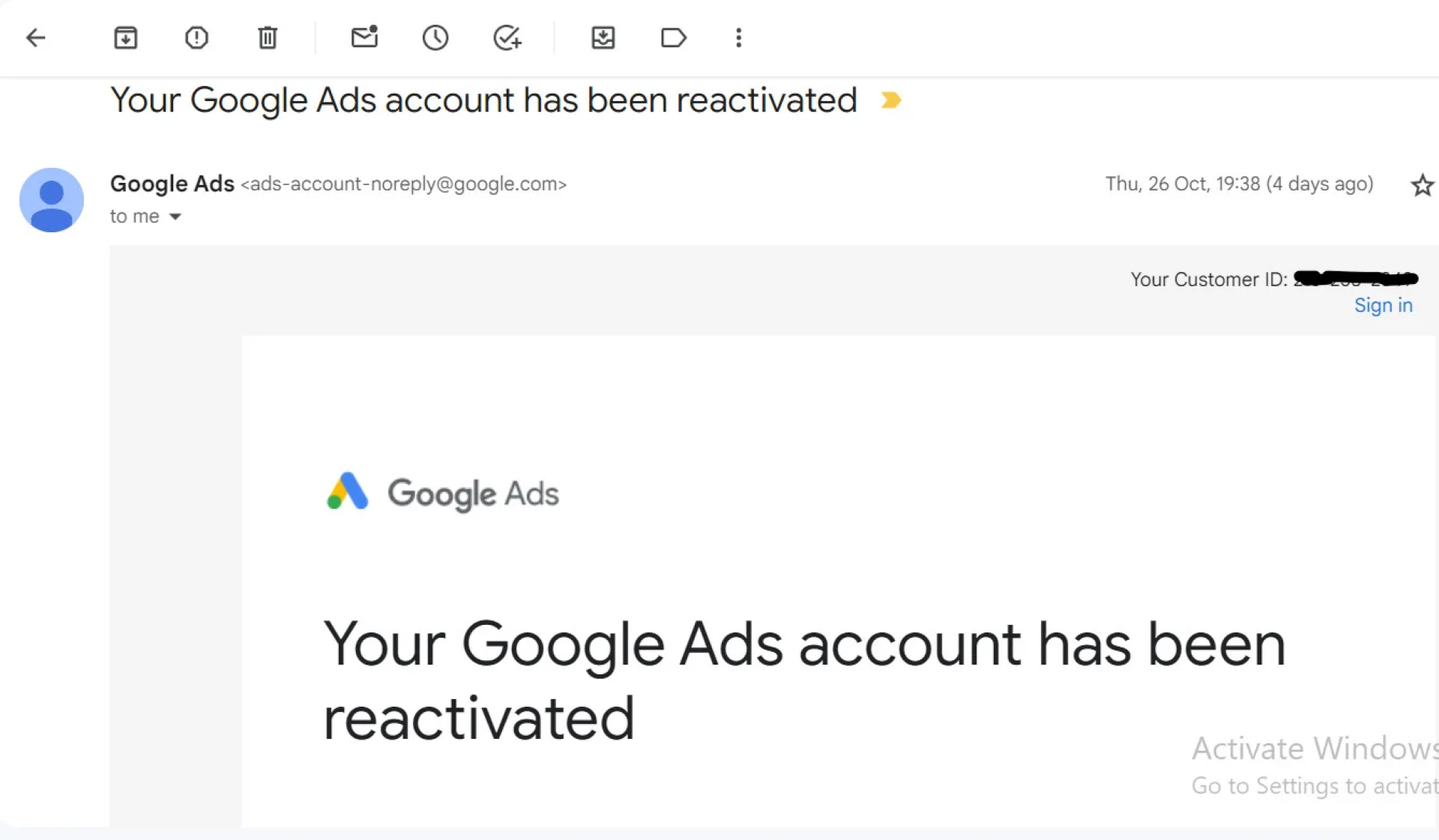Screen dimensions: 1439x840
Task: Click the sender's profile avatar
Action: 51,200
